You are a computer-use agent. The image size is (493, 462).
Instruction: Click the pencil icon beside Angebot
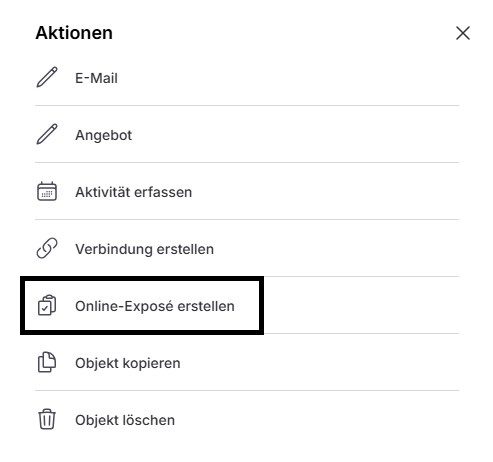click(47, 134)
